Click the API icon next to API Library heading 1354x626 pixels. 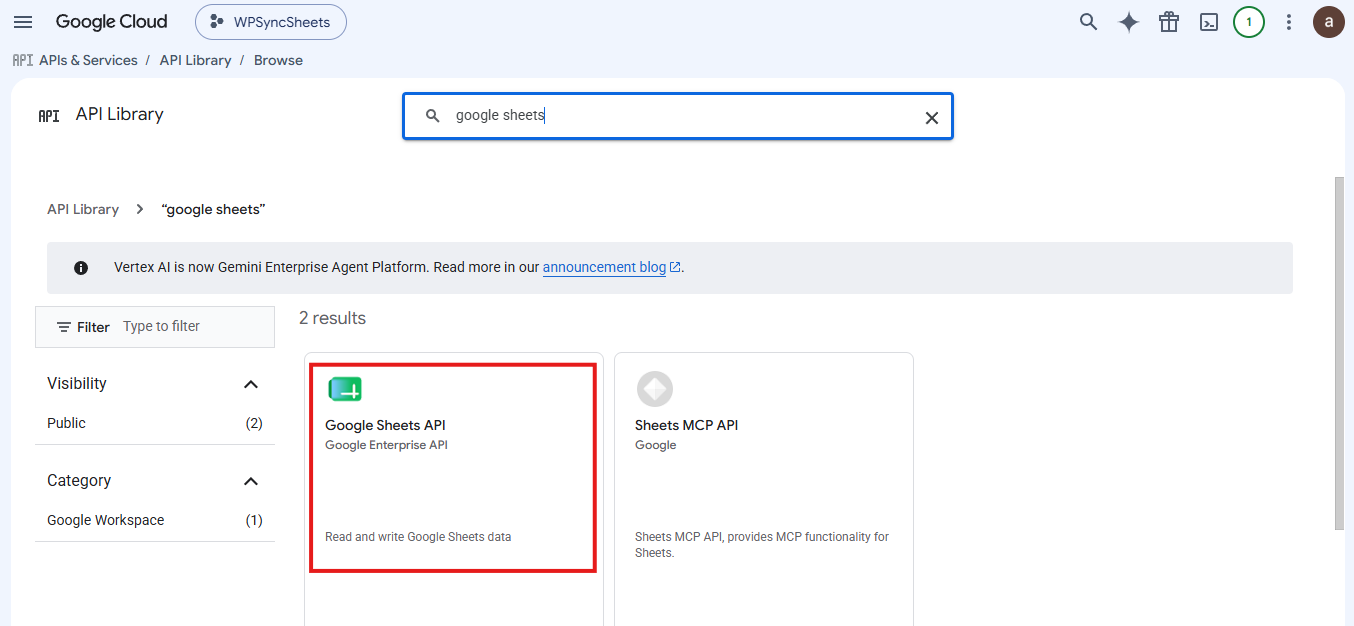pos(49,115)
